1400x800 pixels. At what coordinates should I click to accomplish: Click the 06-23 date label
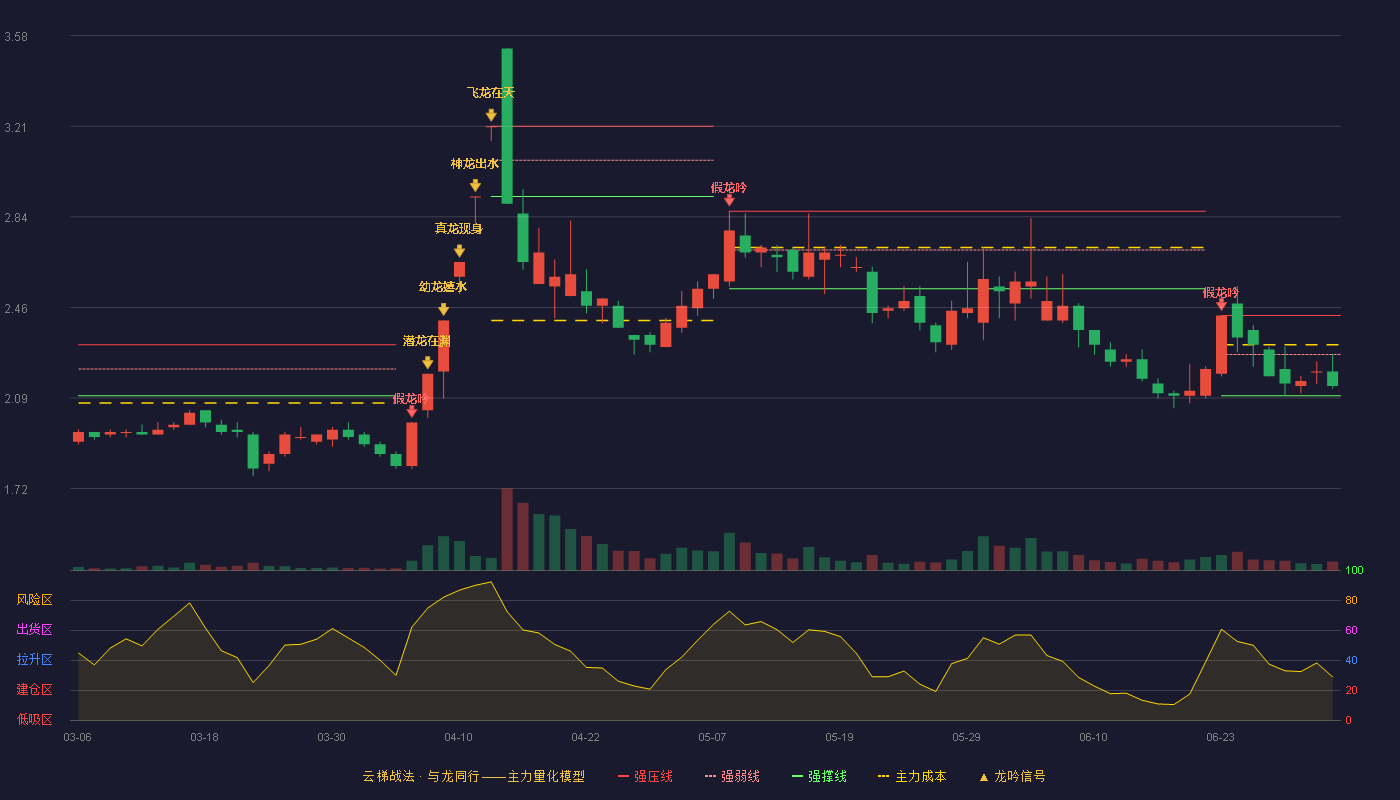1220,737
